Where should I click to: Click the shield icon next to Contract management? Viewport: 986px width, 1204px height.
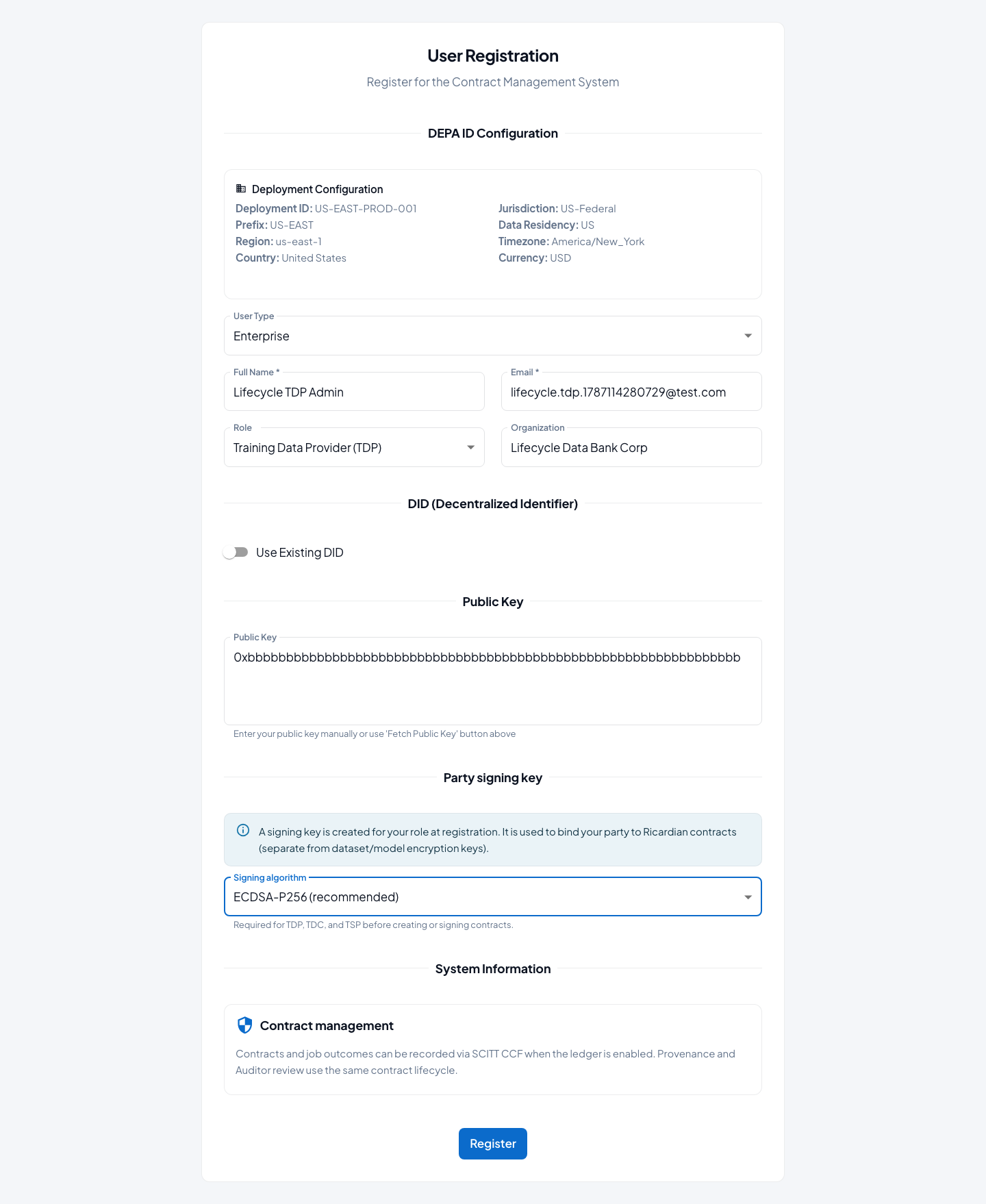(244, 1025)
